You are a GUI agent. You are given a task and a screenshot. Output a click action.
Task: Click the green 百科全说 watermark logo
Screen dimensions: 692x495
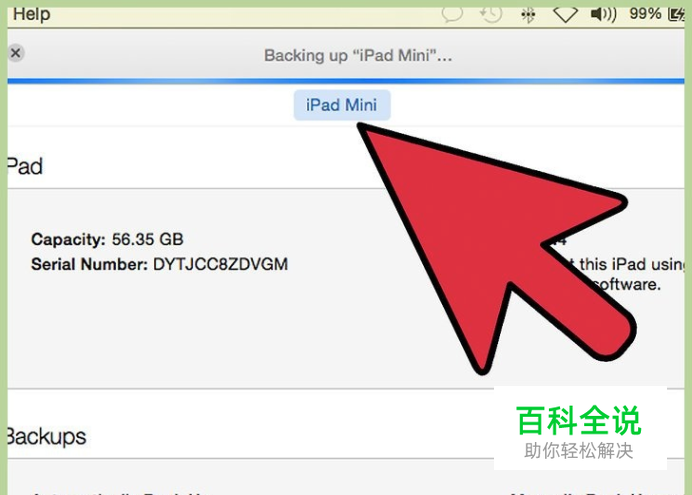pyautogui.click(x=579, y=420)
